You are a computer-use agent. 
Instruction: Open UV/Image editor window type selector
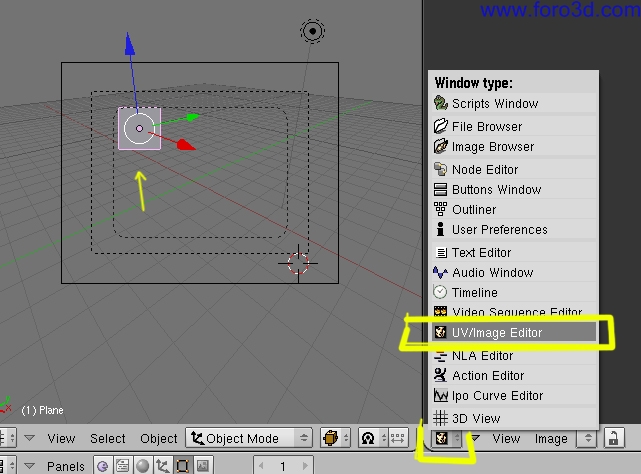coord(446,438)
